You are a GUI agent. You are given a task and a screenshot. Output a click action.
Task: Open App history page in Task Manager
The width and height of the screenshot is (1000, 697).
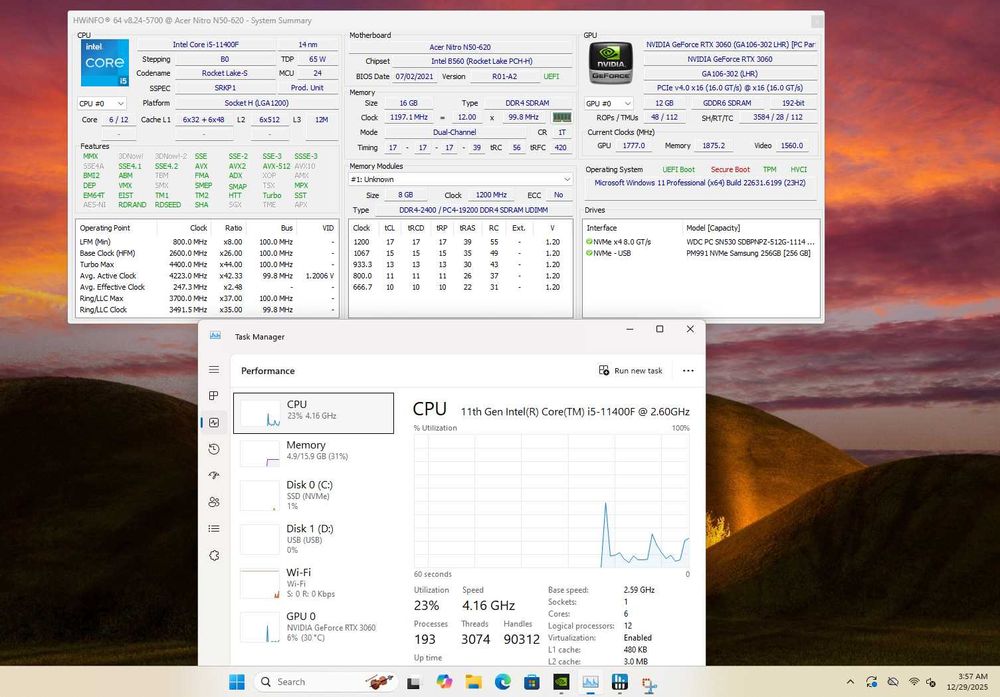[214, 449]
